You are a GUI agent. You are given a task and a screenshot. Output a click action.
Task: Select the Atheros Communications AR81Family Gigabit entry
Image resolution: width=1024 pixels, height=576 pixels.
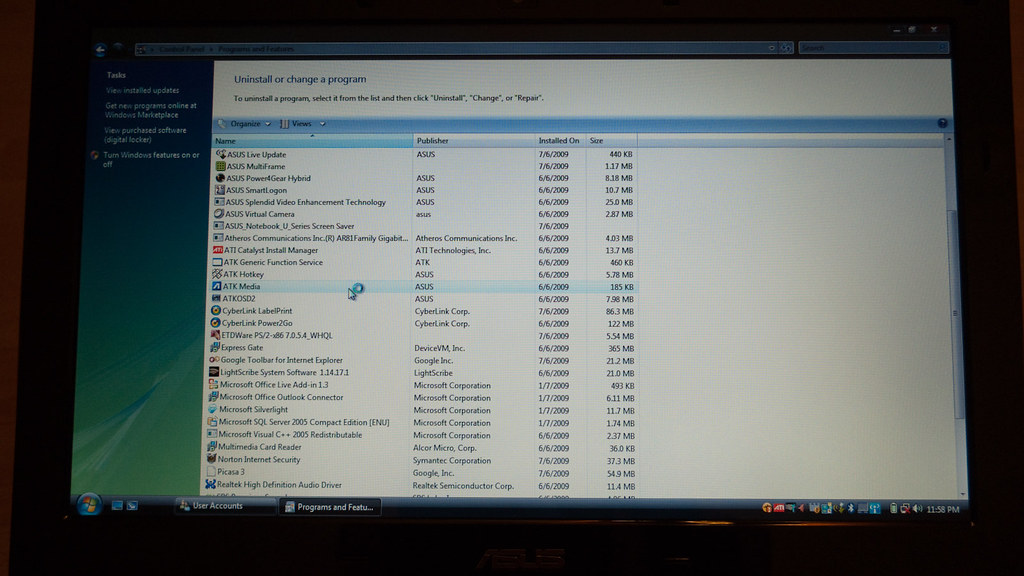click(424, 238)
